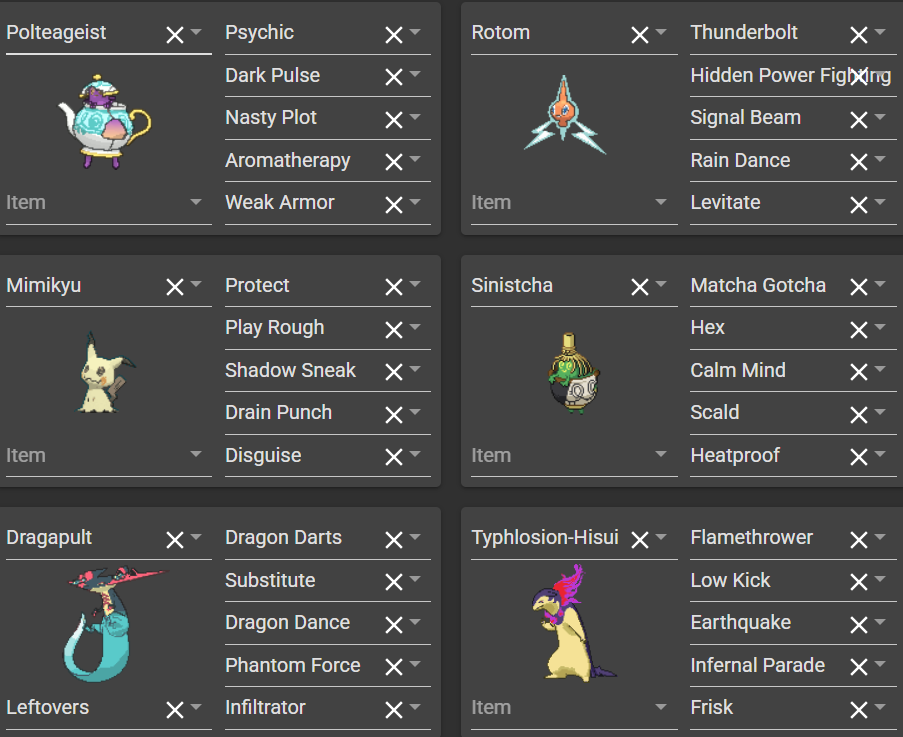Click the Sinistcha sprite image
The width and height of the screenshot is (903, 737).
(574, 373)
